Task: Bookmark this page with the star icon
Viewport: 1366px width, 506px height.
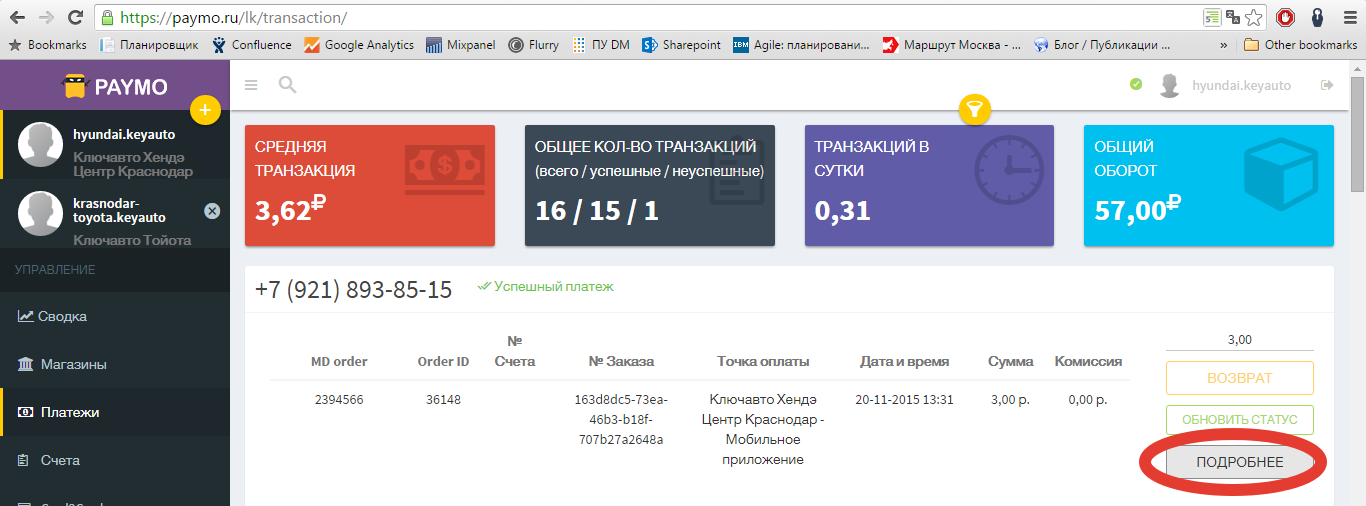Action: (1252, 17)
